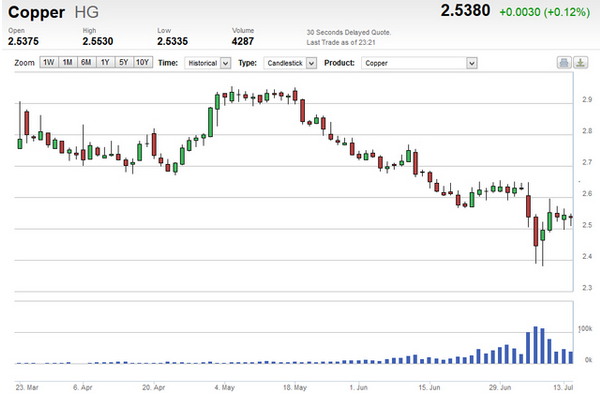Set zoom range to 1M
This screenshot has height=399, width=600.
click(x=68, y=62)
